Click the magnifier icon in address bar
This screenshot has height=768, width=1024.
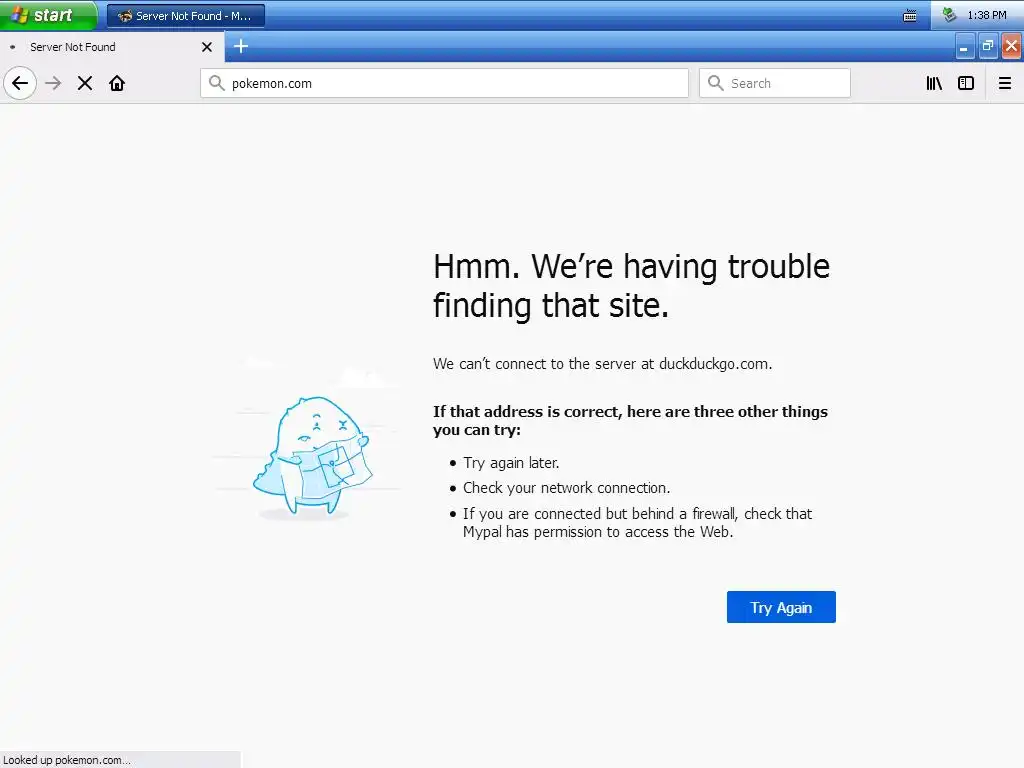pyautogui.click(x=216, y=83)
